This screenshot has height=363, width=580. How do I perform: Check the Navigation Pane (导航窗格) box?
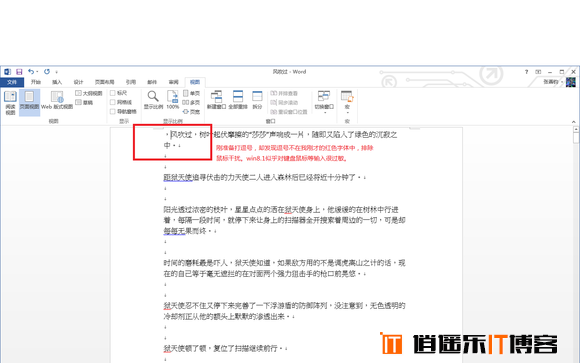tap(112, 111)
